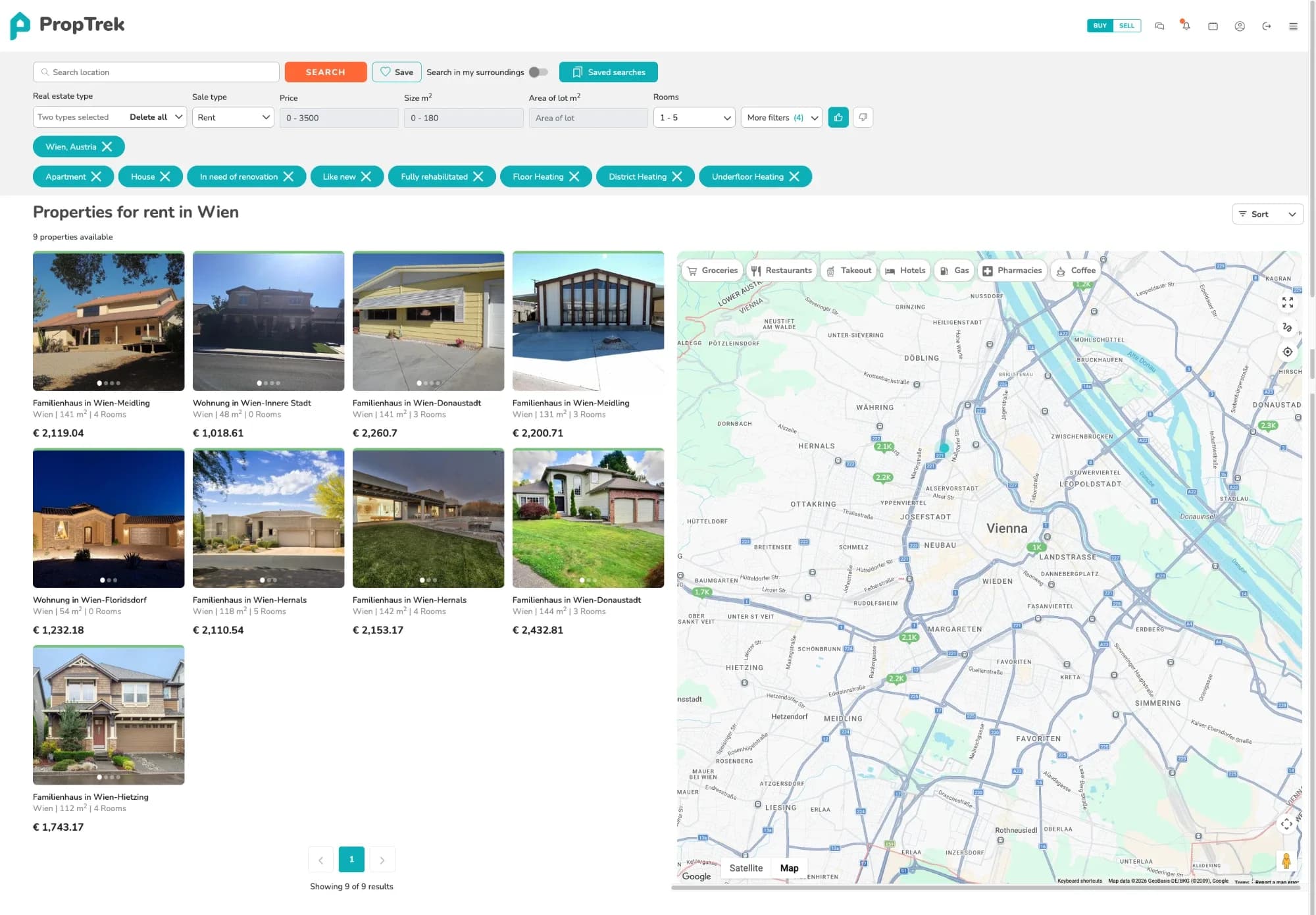This screenshot has width=1316, height=915.
Task: Switch map to Satellite view
Action: tap(746, 868)
